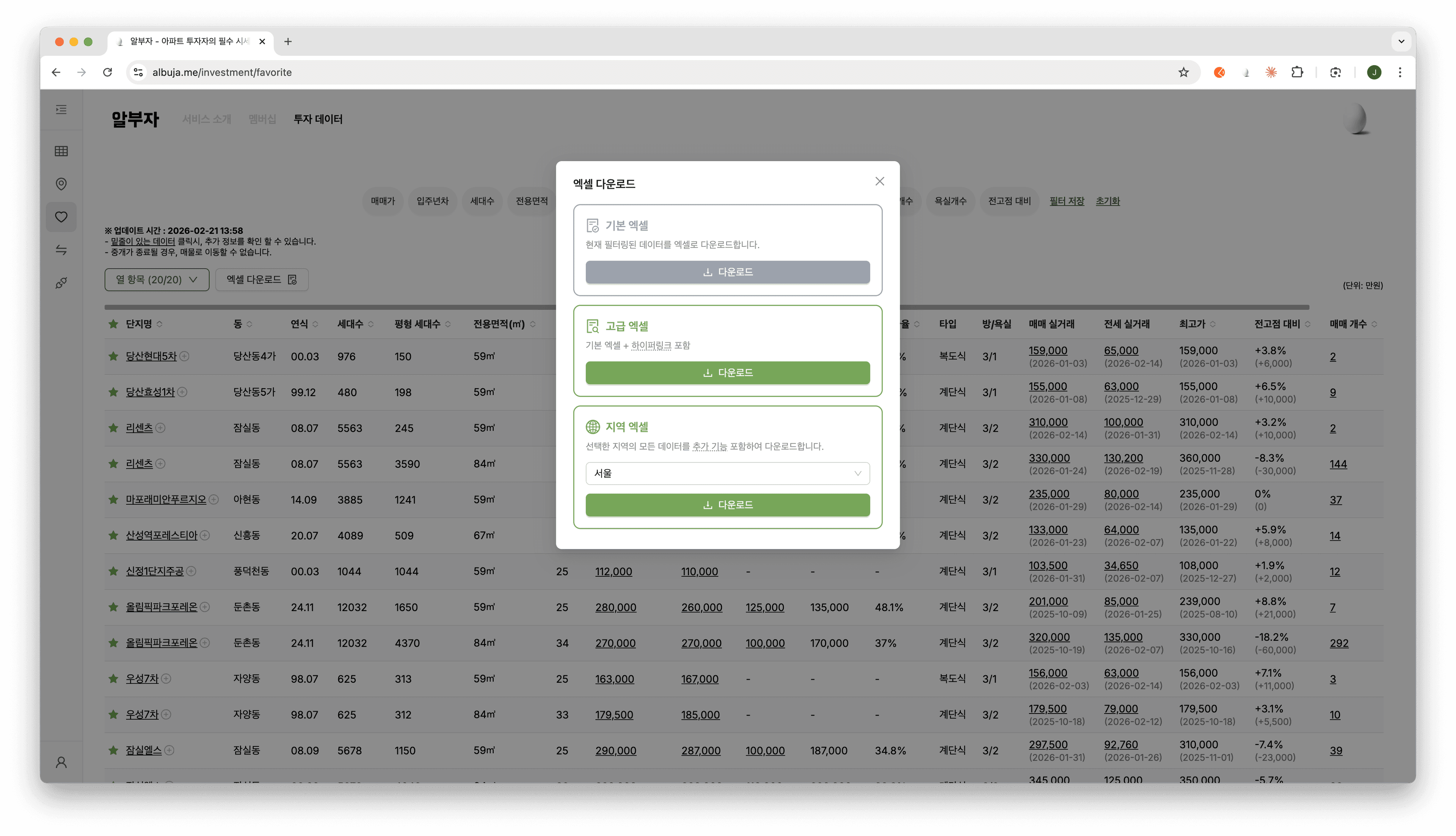Click the 엑셀 다운로드 button behind dialog
The image size is (1456, 836).
click(262, 280)
